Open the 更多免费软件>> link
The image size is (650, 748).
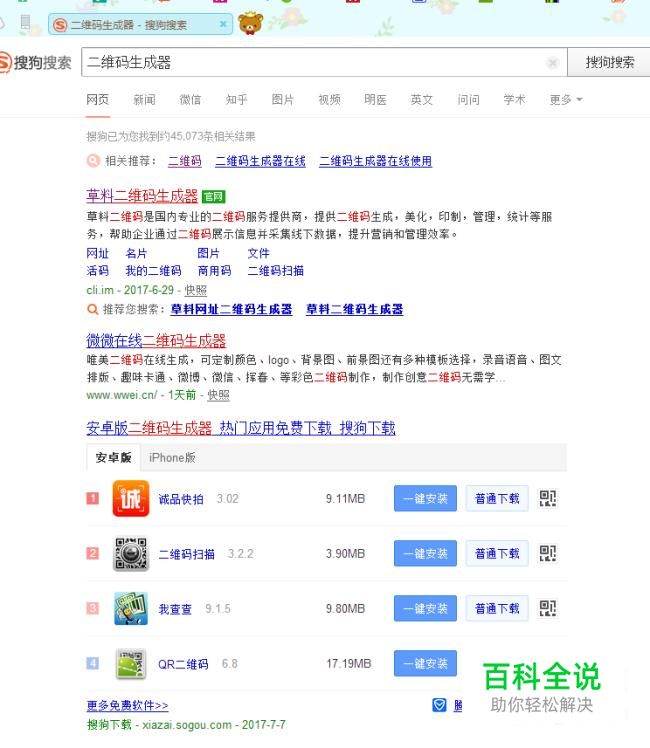127,706
